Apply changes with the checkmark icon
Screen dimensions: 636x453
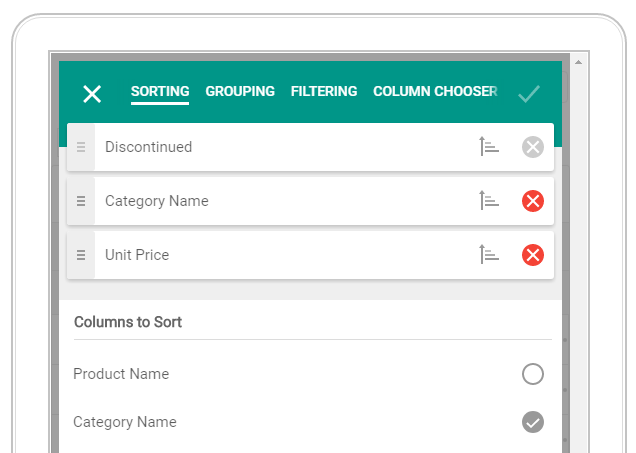click(529, 94)
